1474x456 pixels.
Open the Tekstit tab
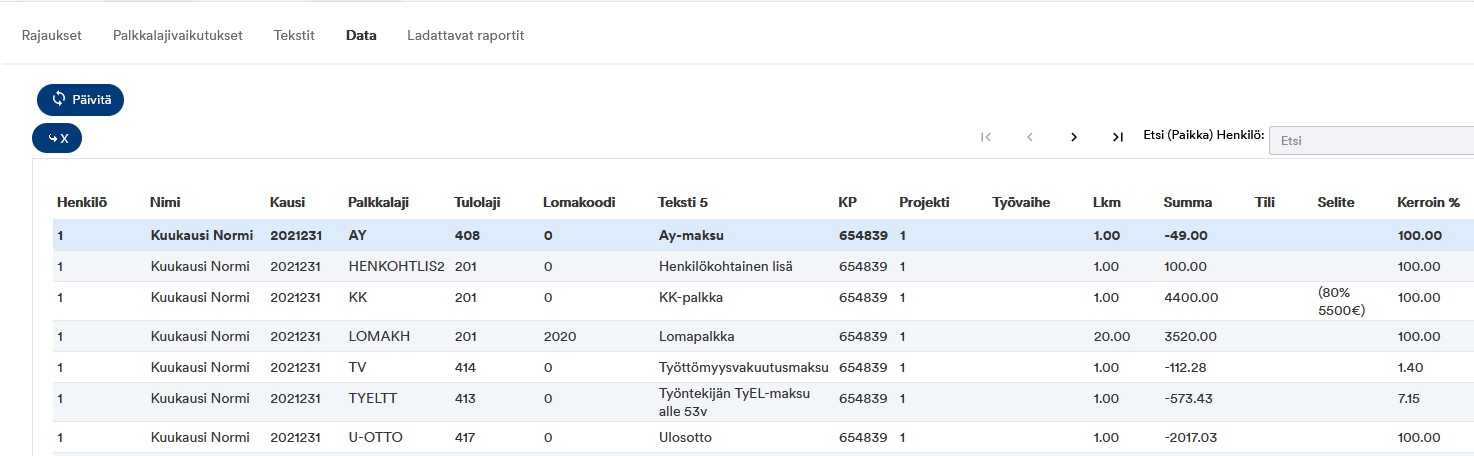(294, 35)
